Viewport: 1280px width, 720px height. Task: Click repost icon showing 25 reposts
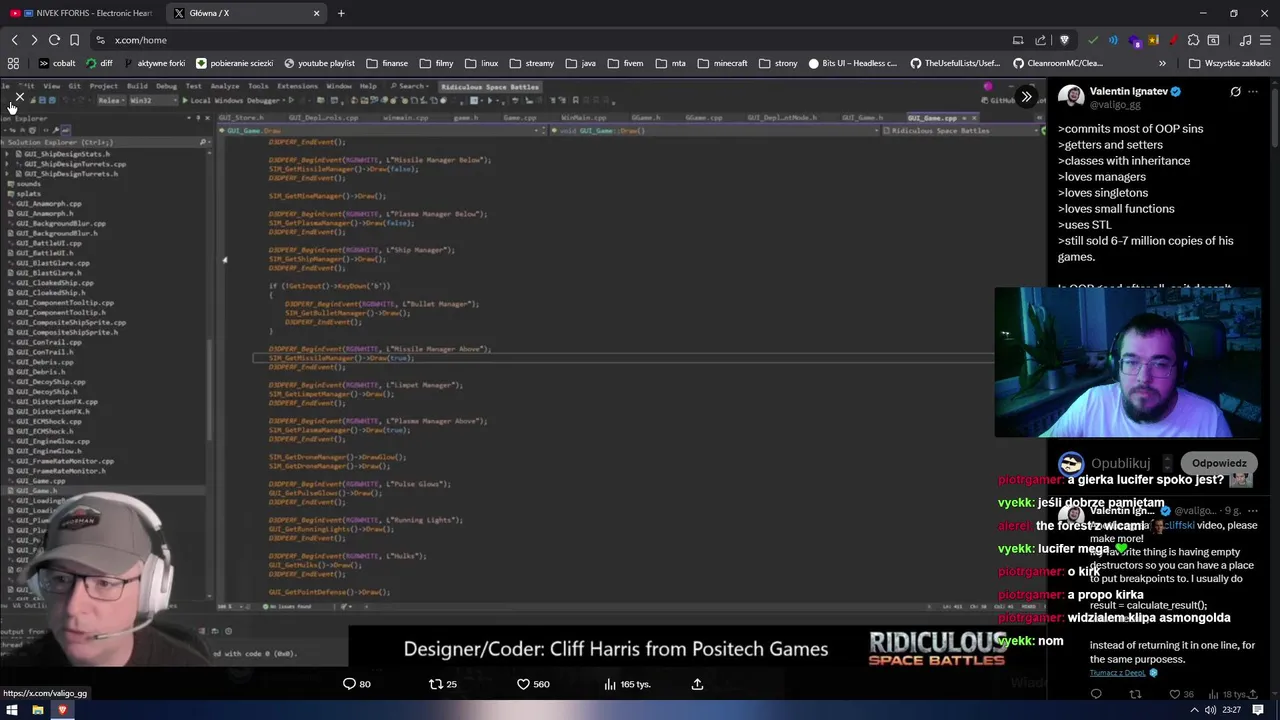[x=443, y=684]
